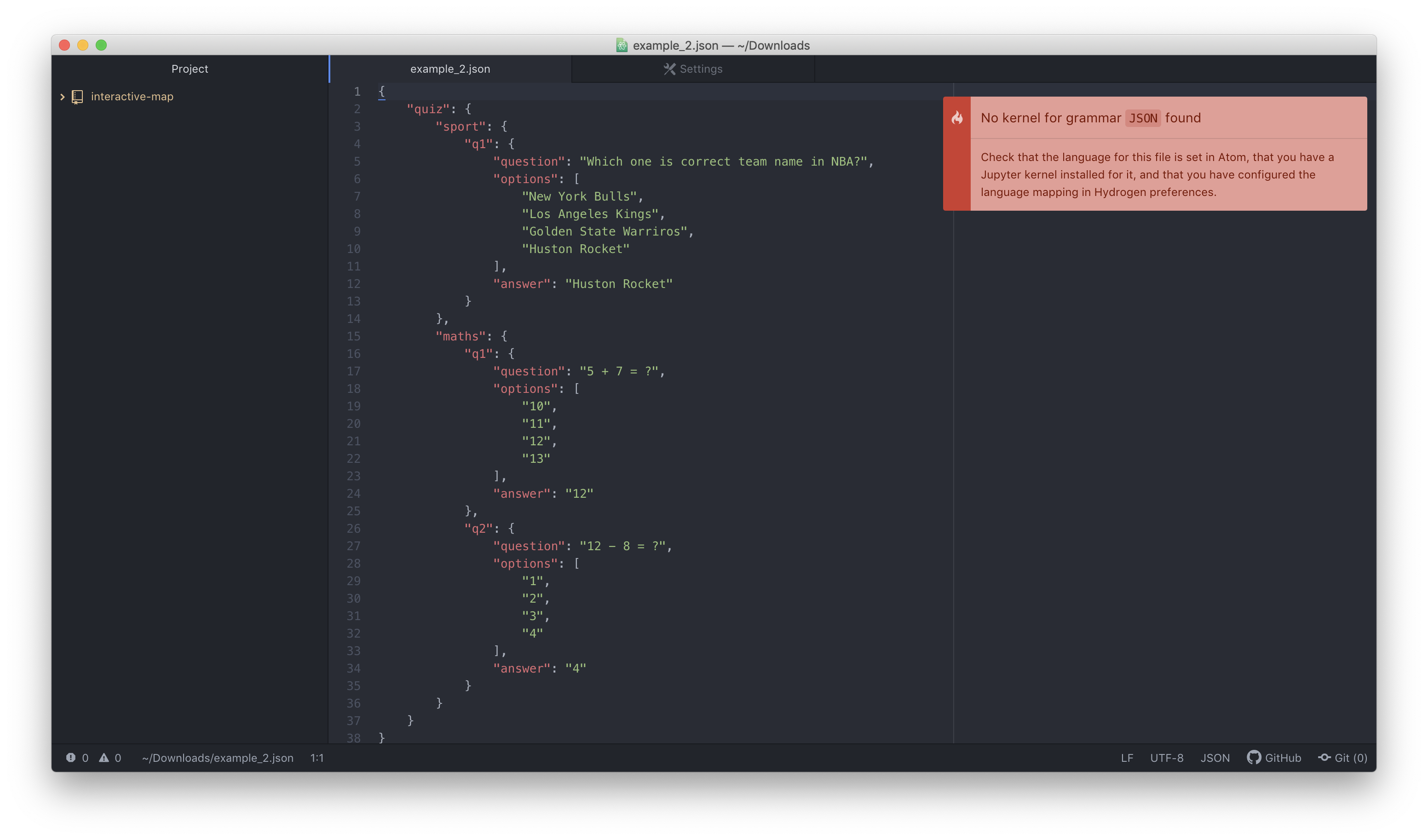Open the grammar selector showing JSON

click(x=1215, y=758)
